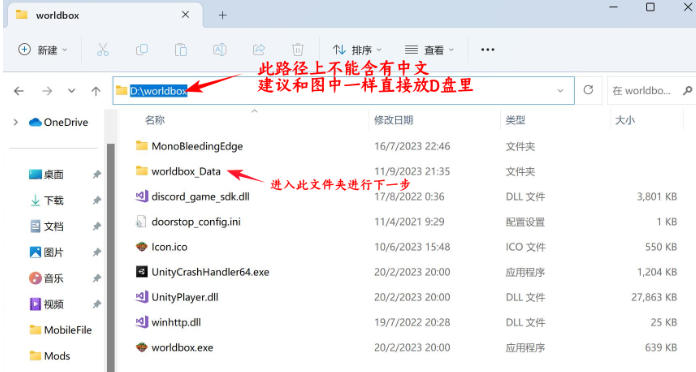Open Desktop (桌面) in sidebar
This screenshot has width=696, height=372.
point(46,174)
